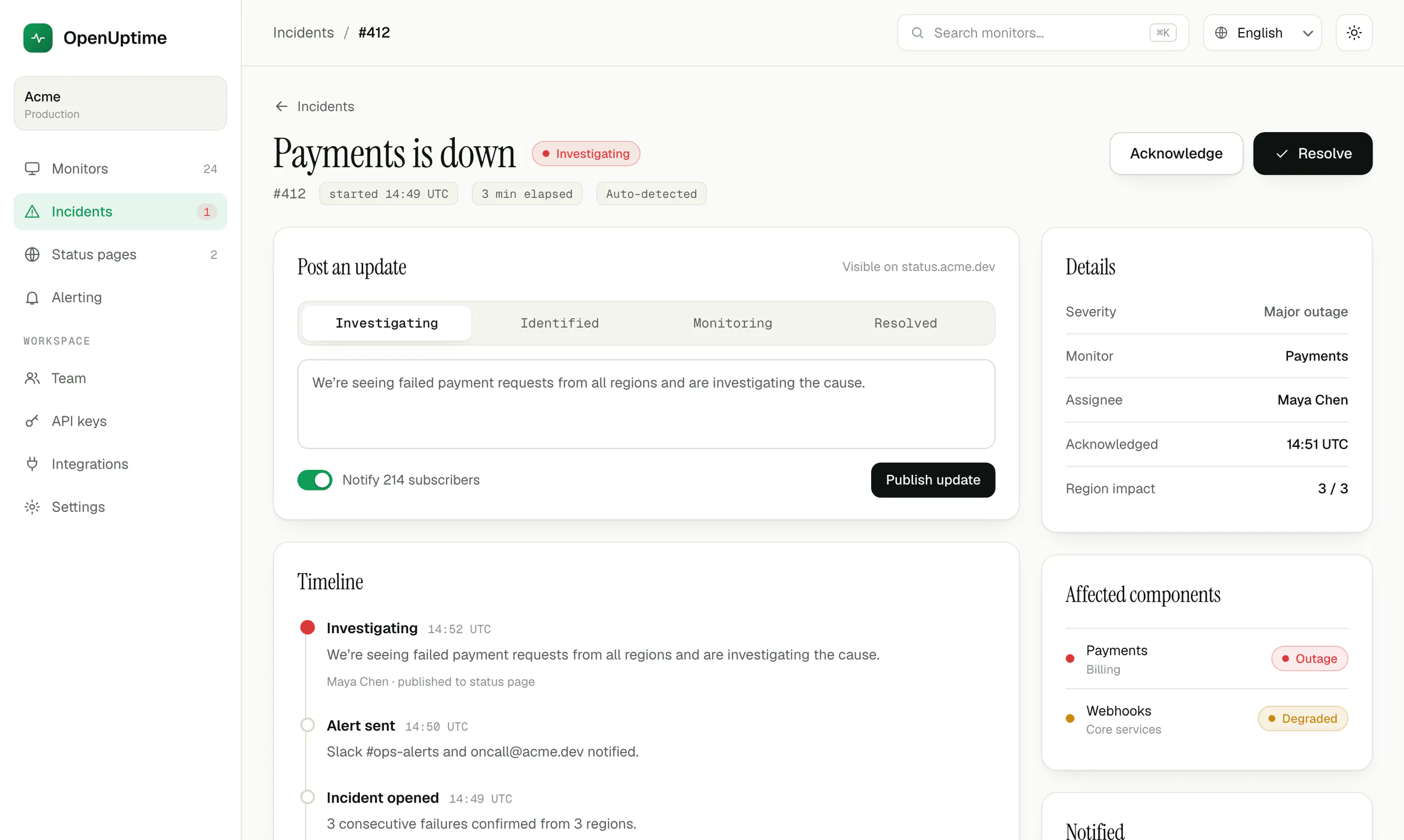Image resolution: width=1404 pixels, height=840 pixels.
Task: Toggle the light/dark theme sun icon
Action: [1354, 33]
